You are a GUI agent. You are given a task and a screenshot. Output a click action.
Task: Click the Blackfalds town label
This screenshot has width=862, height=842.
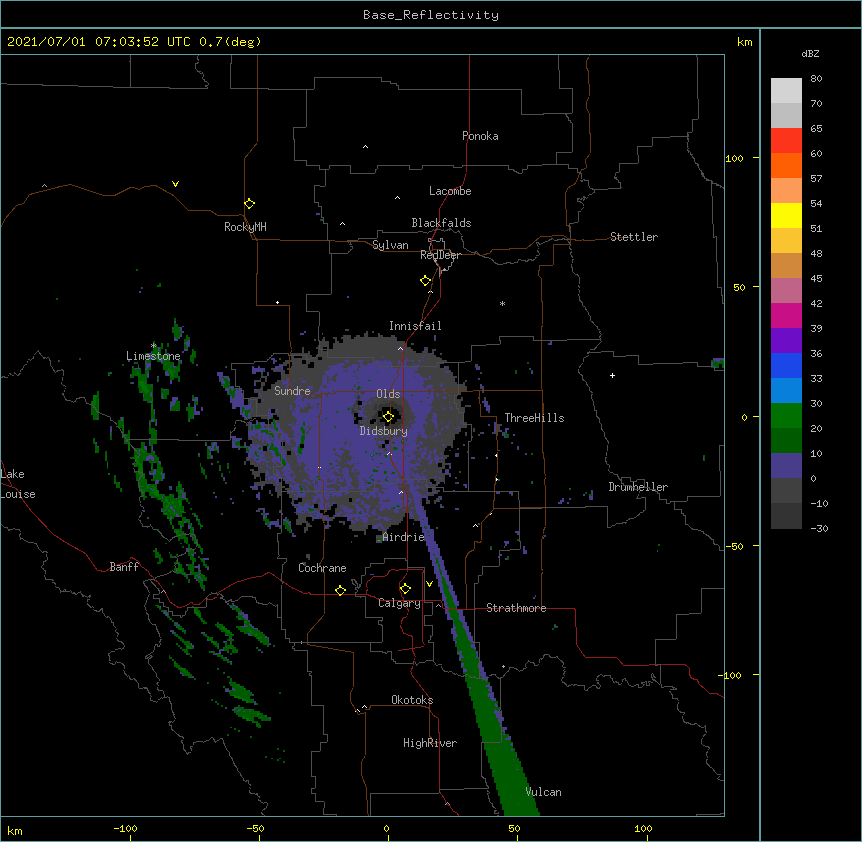(441, 223)
